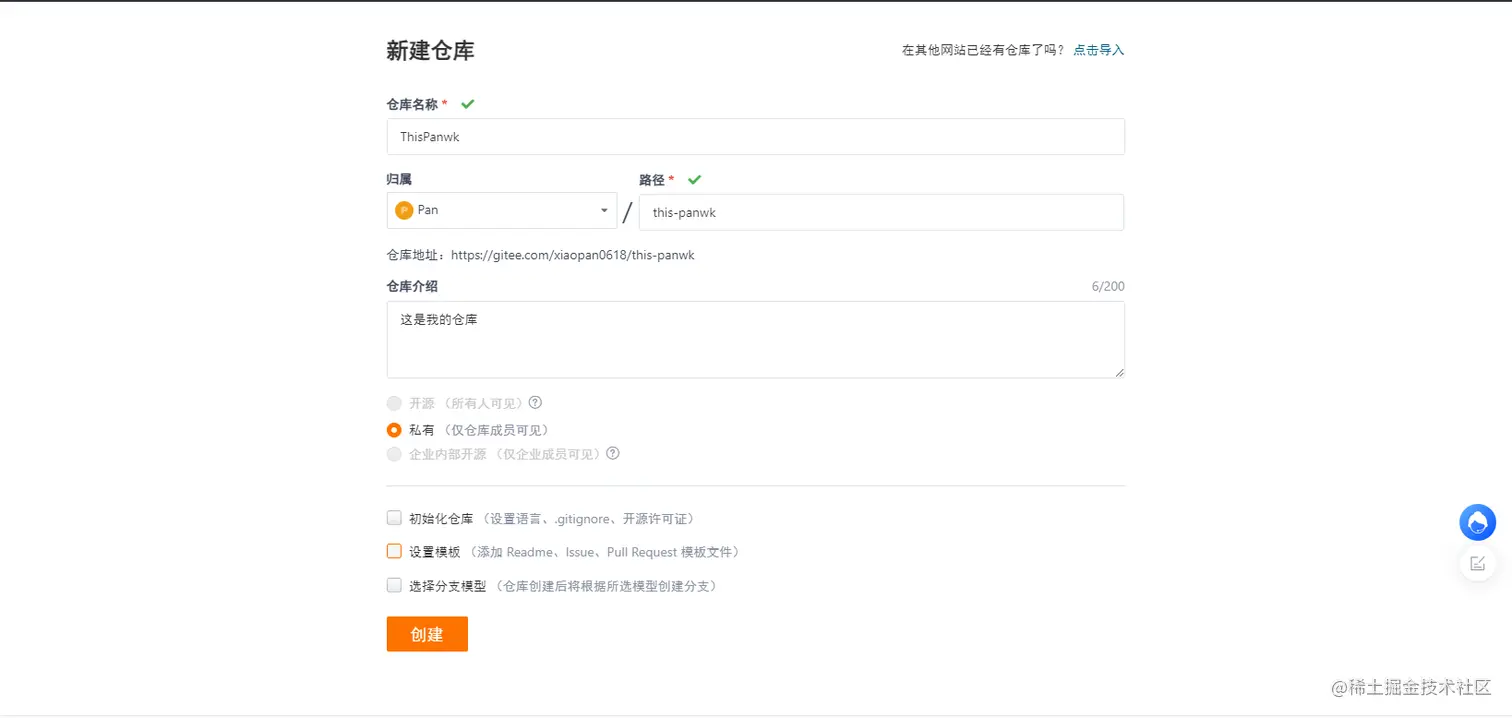The height and width of the screenshot is (718, 1512).
Task: Click the 仓库介绍 field label
Action: pos(412,286)
